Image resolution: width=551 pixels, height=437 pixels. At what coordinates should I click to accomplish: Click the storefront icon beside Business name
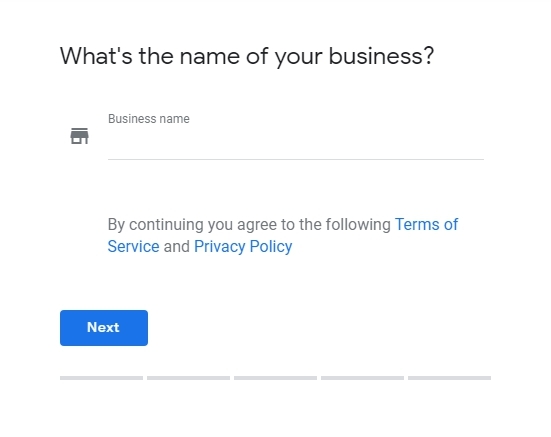coord(79,136)
